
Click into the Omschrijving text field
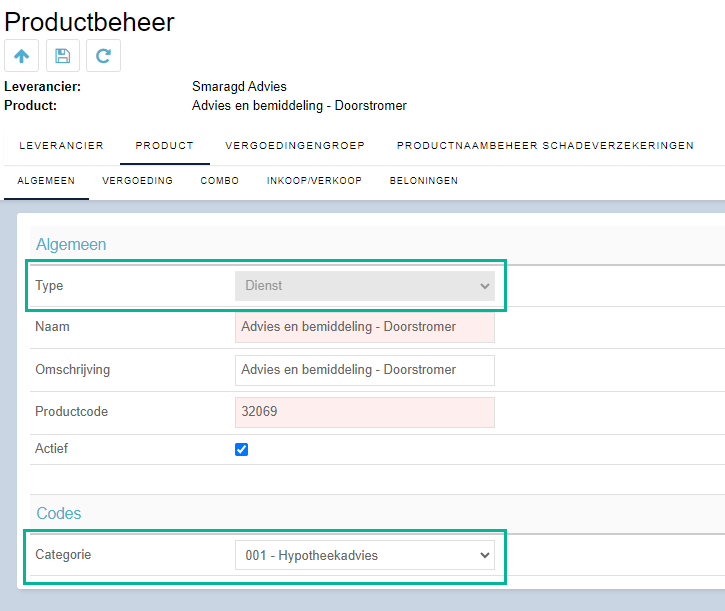[x=365, y=370]
